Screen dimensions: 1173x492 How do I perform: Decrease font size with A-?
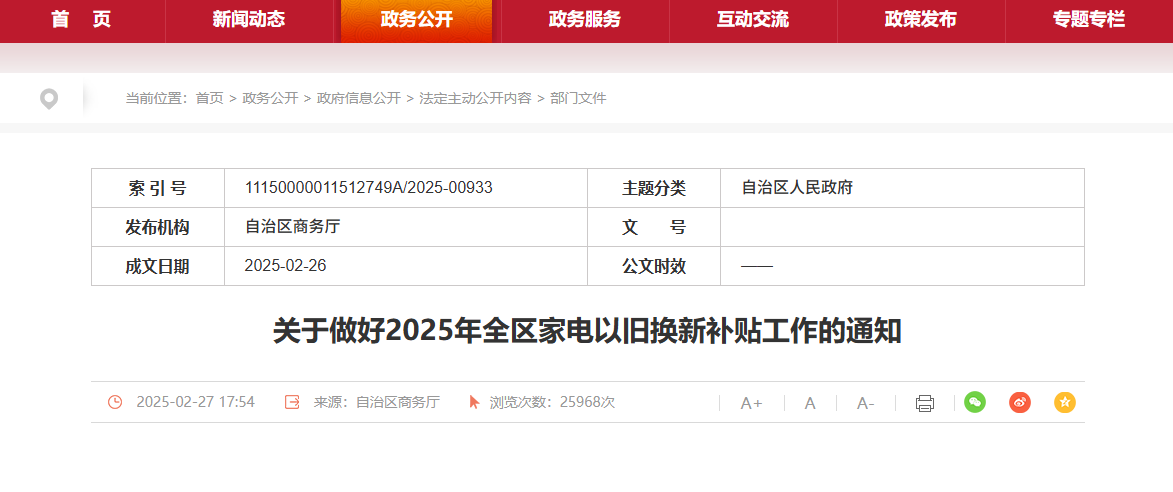click(x=866, y=403)
